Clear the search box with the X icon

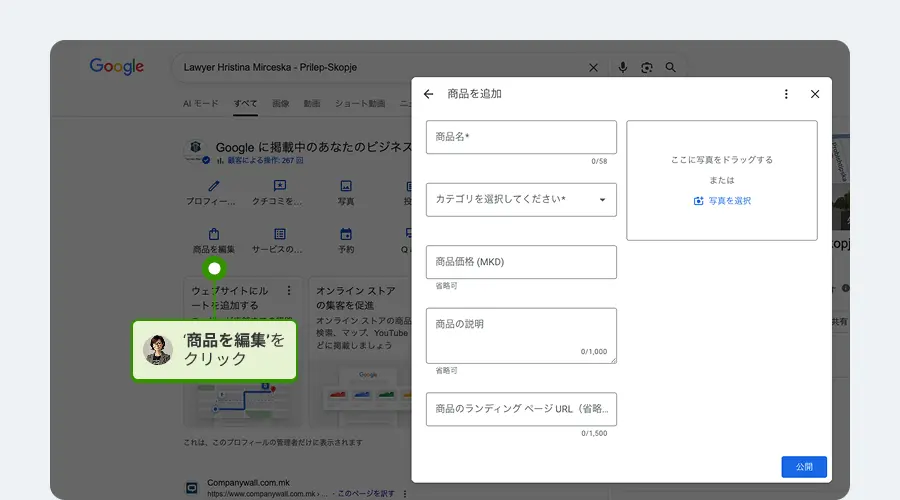click(x=593, y=68)
